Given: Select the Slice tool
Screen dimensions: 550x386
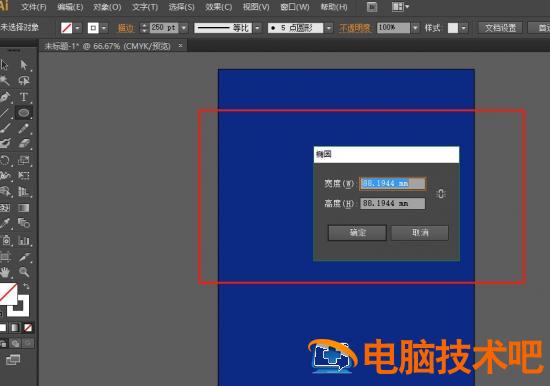Looking at the screenshot, I should point(24,257).
